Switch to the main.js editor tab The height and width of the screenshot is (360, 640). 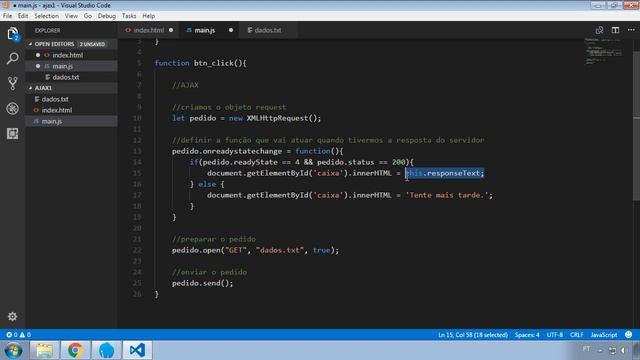[x=209, y=30]
